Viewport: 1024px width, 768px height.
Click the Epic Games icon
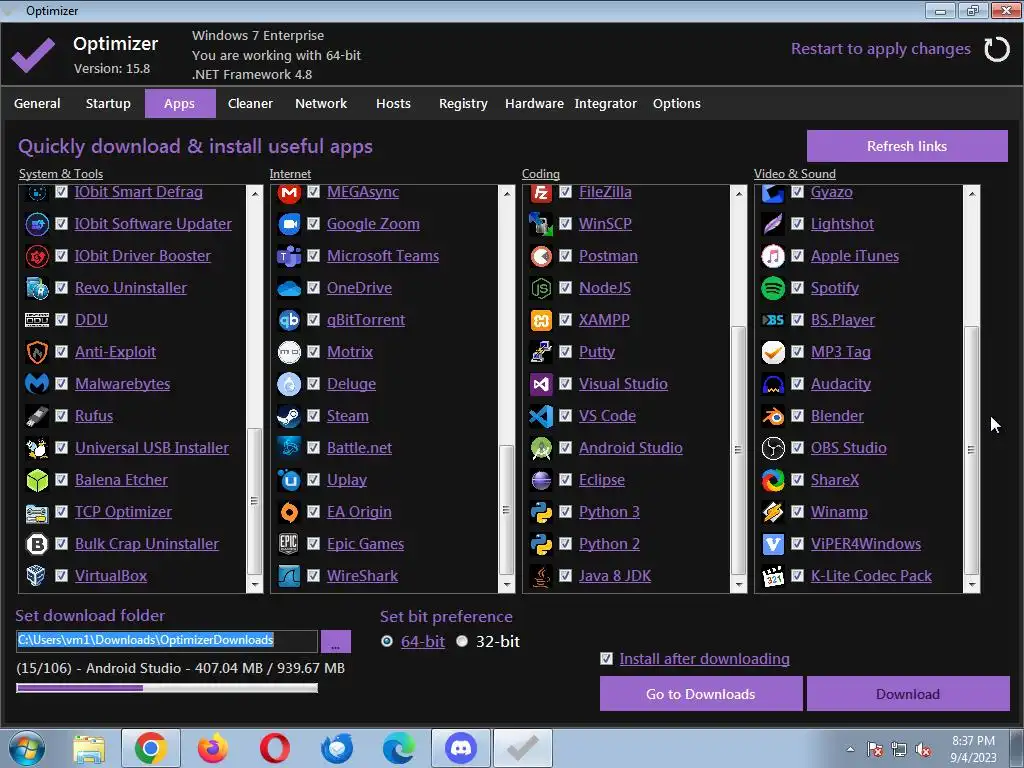[289, 543]
